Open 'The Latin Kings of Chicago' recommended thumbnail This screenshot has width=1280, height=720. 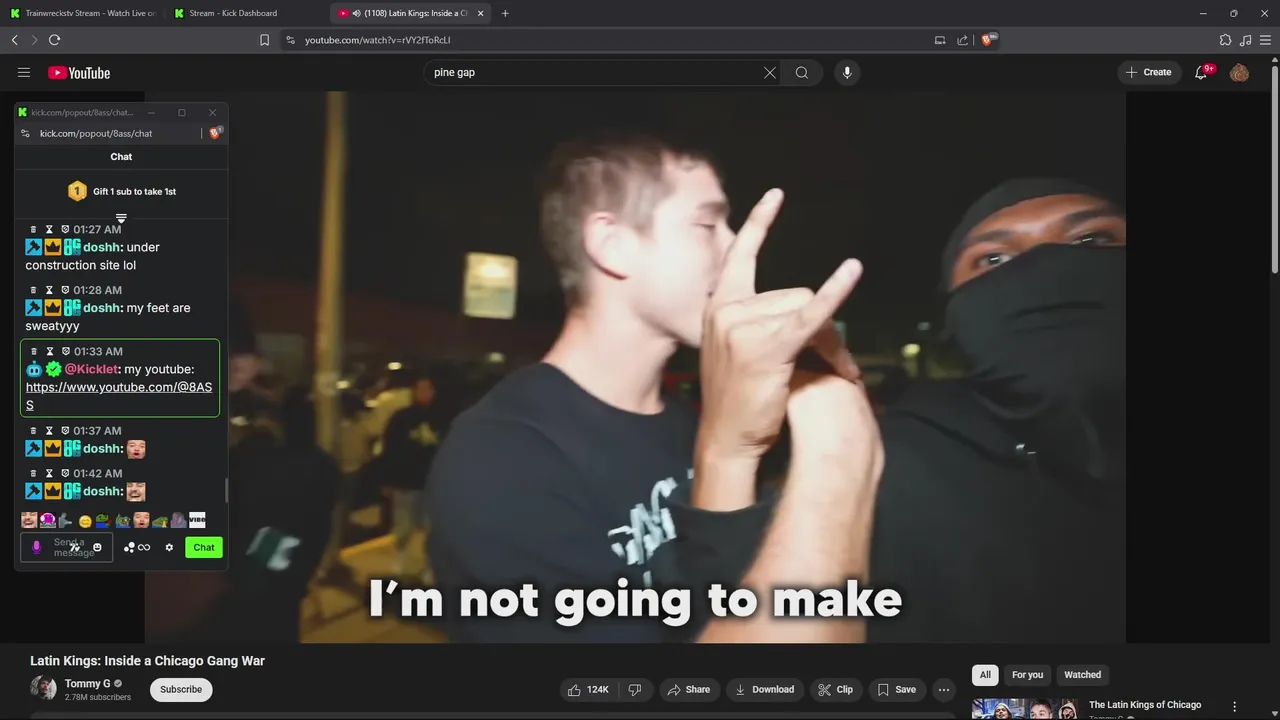(x=1025, y=709)
